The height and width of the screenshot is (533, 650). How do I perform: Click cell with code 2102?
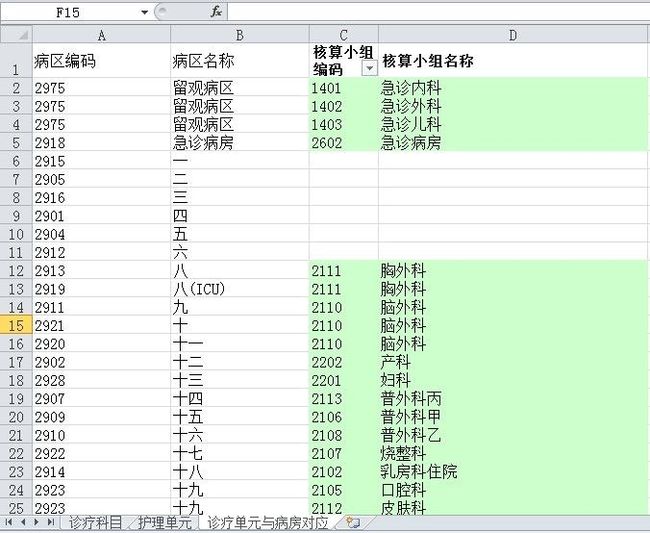click(x=344, y=472)
